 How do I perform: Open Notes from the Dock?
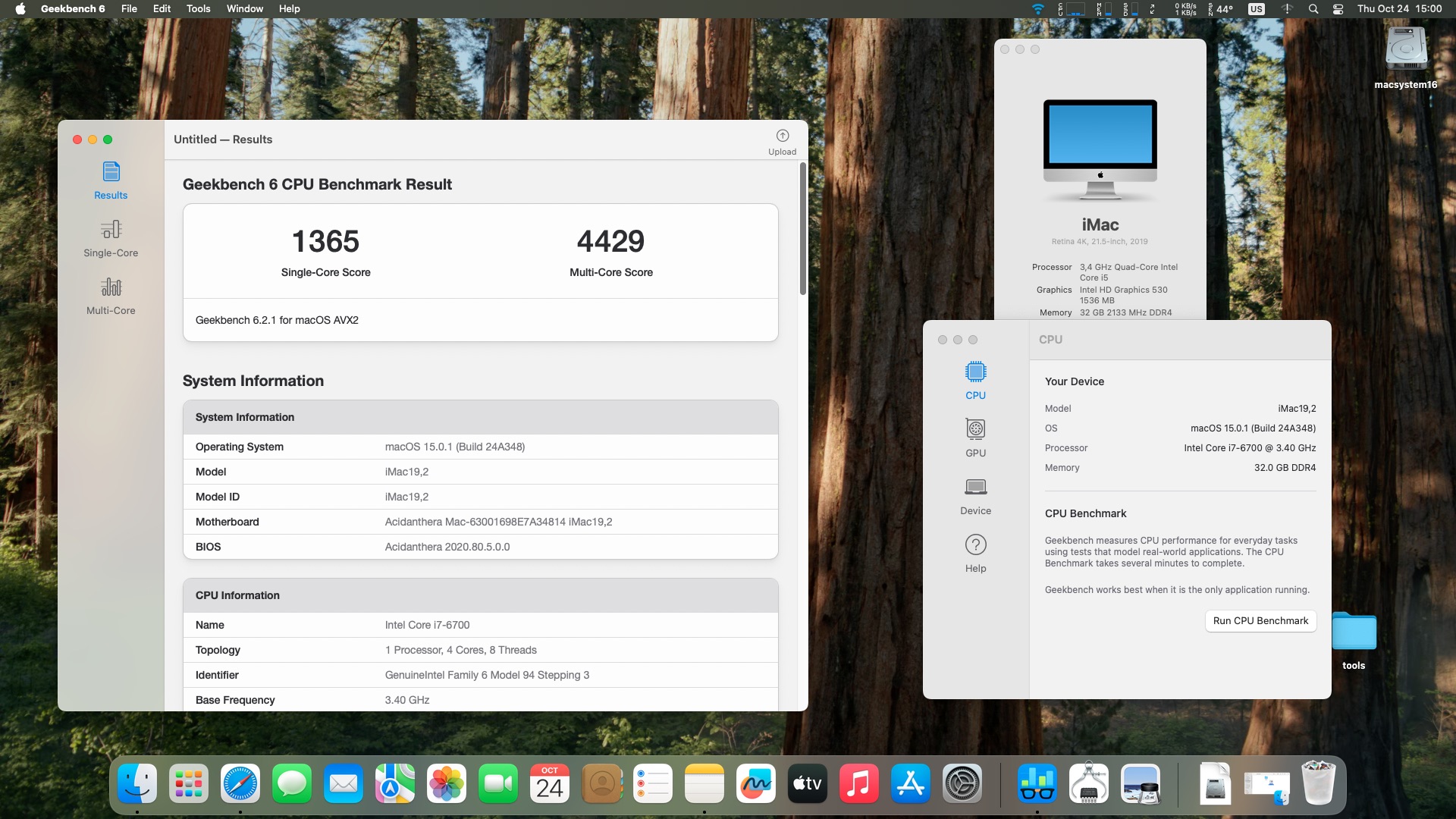tap(704, 783)
